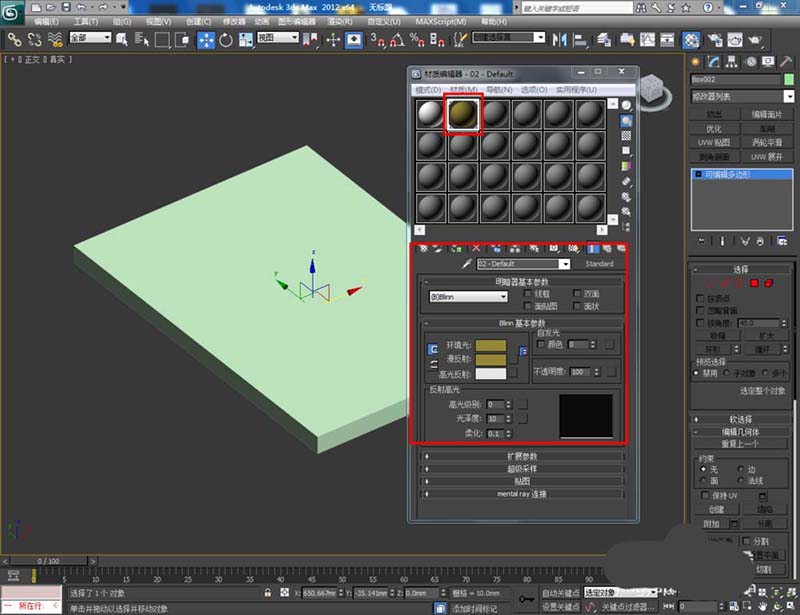The image size is (800, 615).
Task: Click the 漫反射 diffuse color swatch
Action: (x=490, y=359)
